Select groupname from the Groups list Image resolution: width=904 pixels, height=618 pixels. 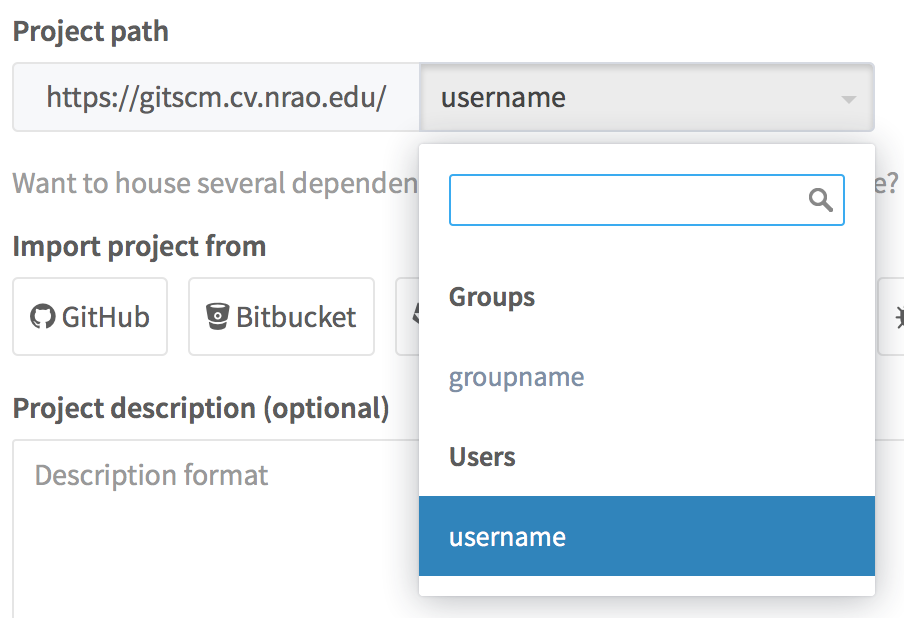pos(517,377)
